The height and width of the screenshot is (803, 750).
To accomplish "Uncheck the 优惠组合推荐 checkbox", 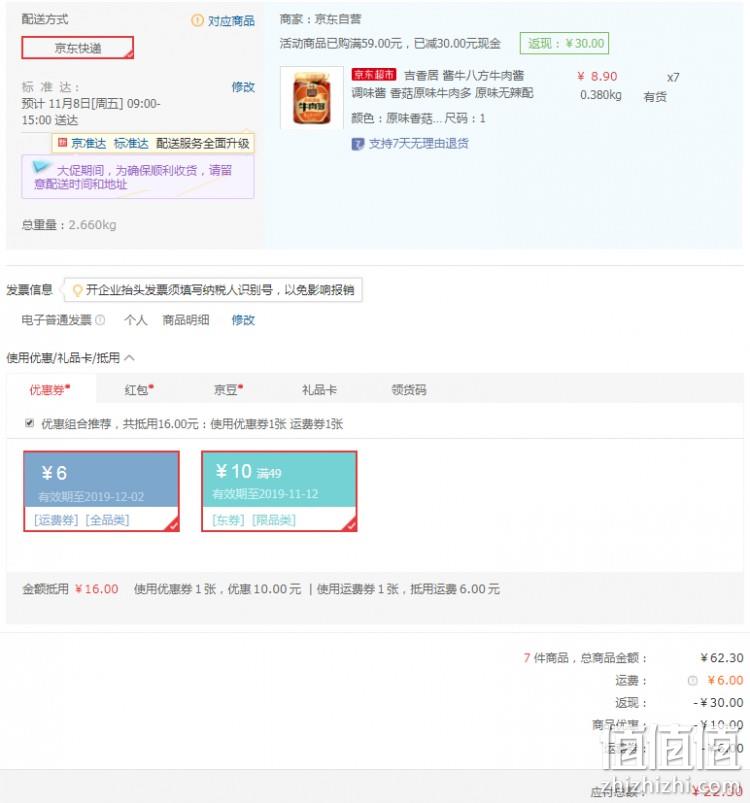I will [29, 423].
